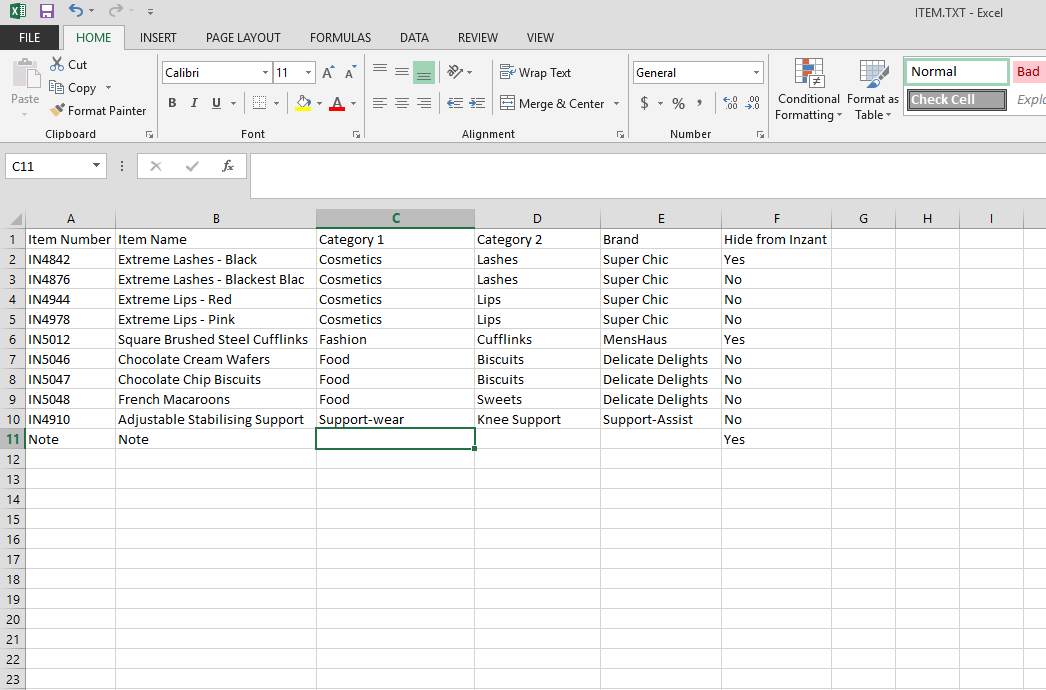
Task: Click Merge & Center button
Action: click(552, 103)
